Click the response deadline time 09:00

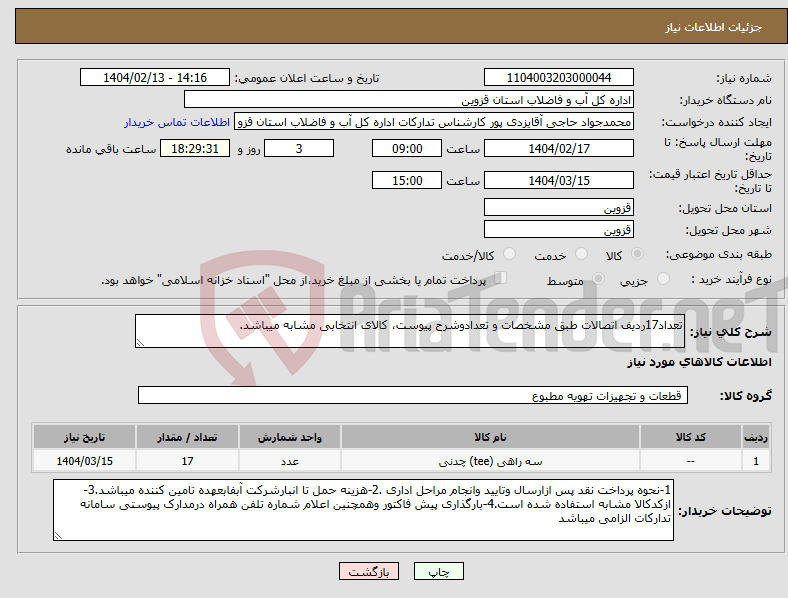pos(407,148)
